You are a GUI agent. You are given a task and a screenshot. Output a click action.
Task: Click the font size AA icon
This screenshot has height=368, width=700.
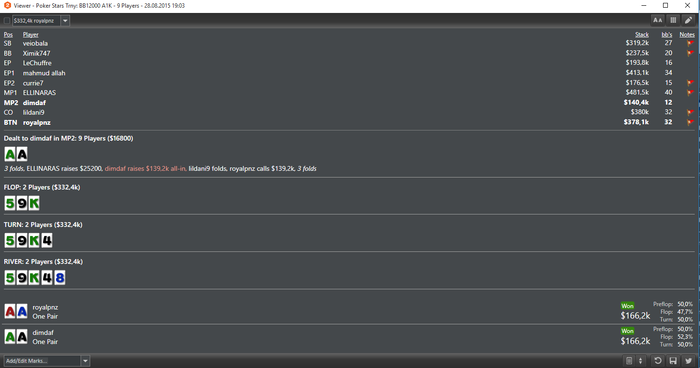tap(658, 20)
